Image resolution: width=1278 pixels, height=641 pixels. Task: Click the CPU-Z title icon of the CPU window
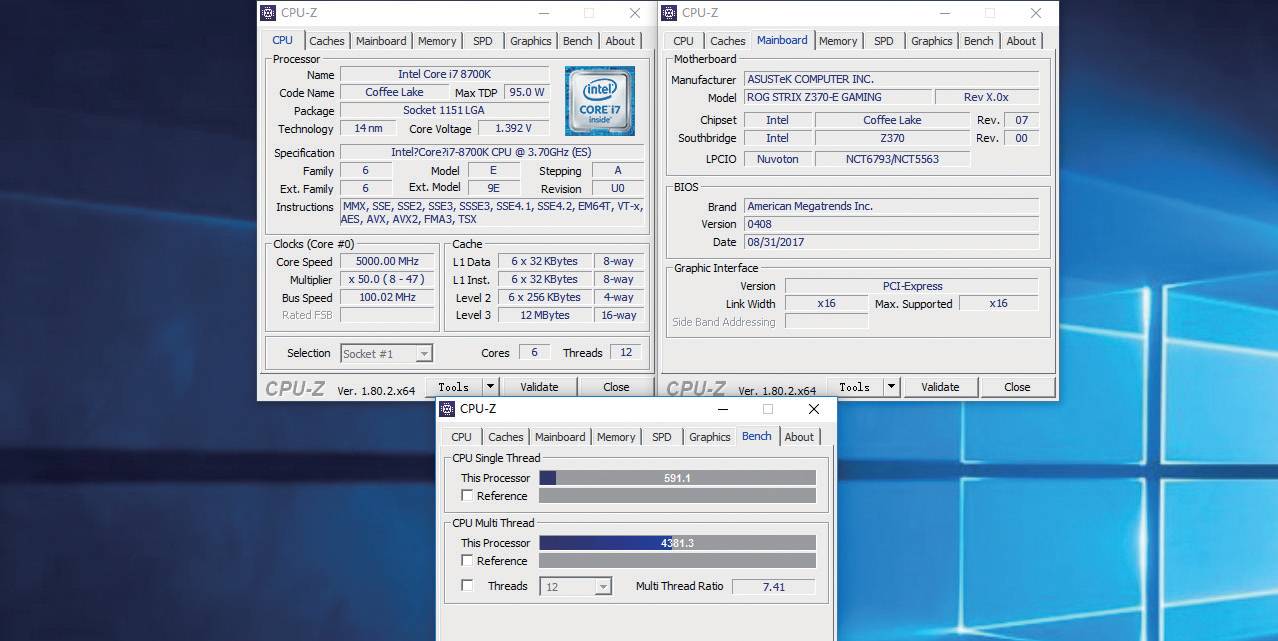pyautogui.click(x=268, y=13)
